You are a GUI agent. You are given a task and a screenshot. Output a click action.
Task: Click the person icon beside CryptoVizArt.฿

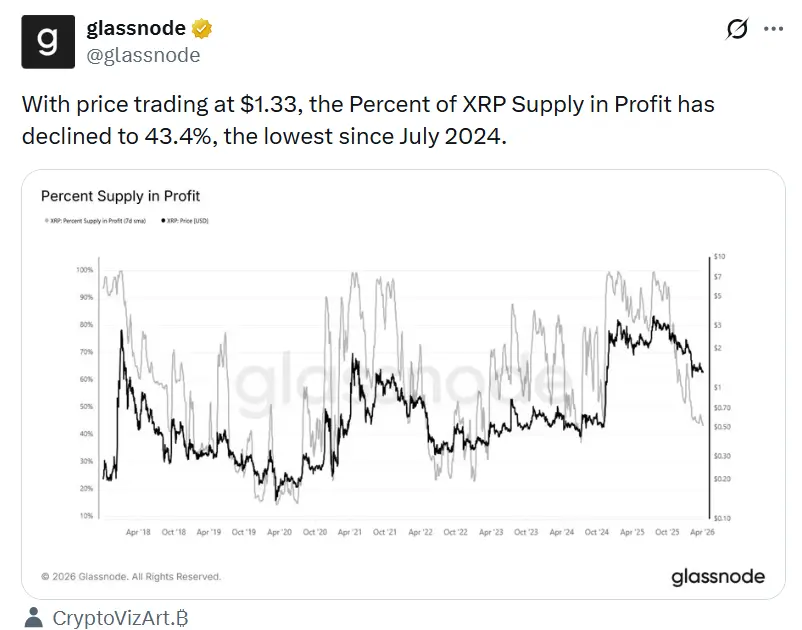(x=34, y=618)
